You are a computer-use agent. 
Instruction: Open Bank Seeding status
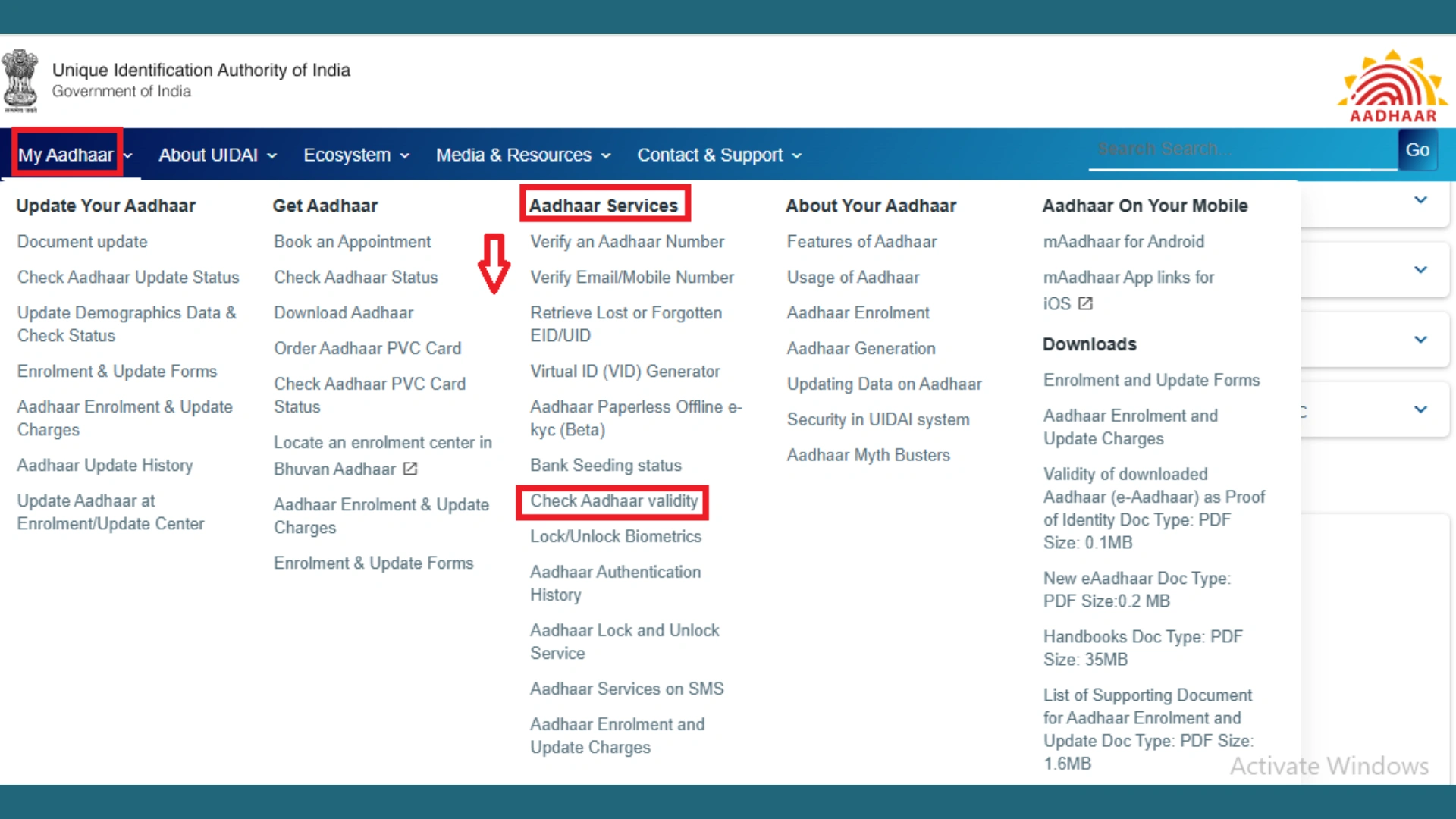point(606,465)
